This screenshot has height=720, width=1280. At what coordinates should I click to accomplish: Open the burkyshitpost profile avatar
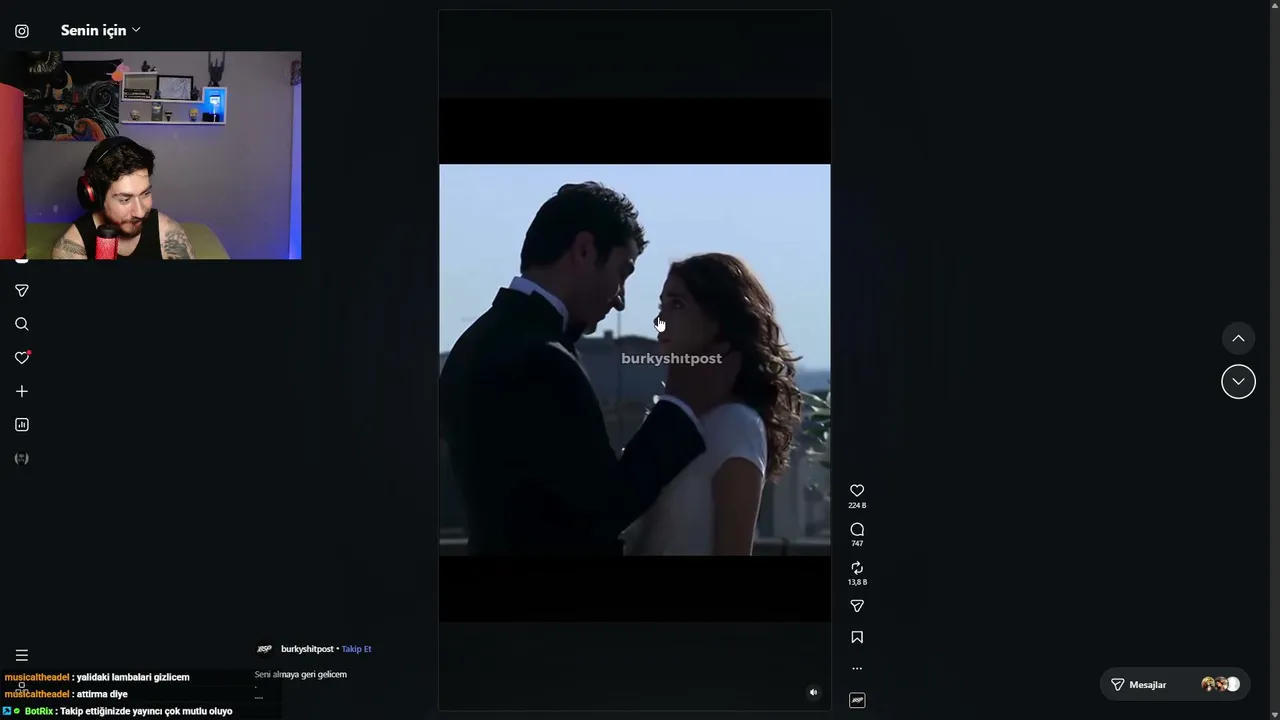[264, 649]
